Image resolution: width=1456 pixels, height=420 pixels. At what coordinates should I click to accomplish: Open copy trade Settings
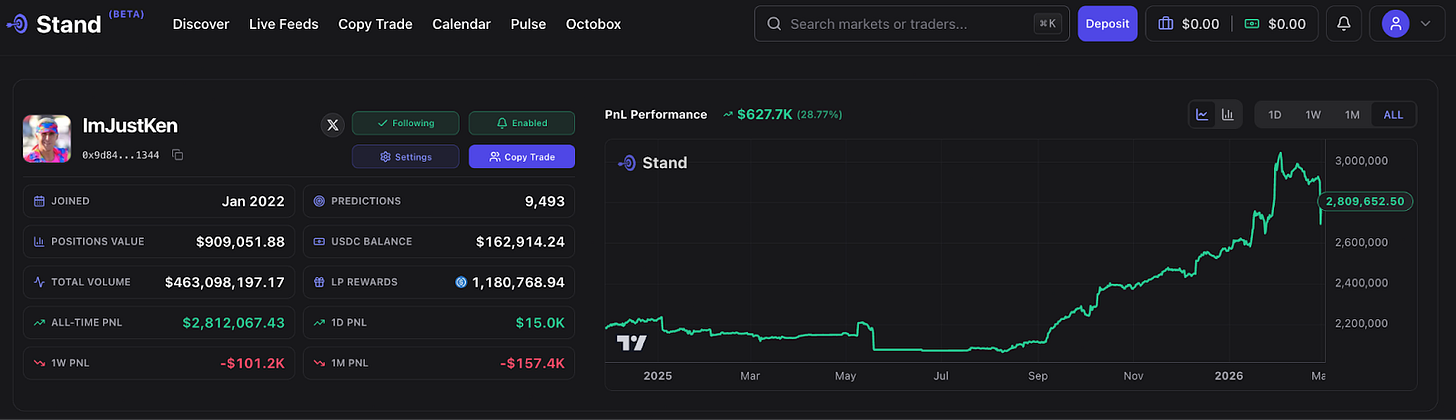click(x=405, y=157)
